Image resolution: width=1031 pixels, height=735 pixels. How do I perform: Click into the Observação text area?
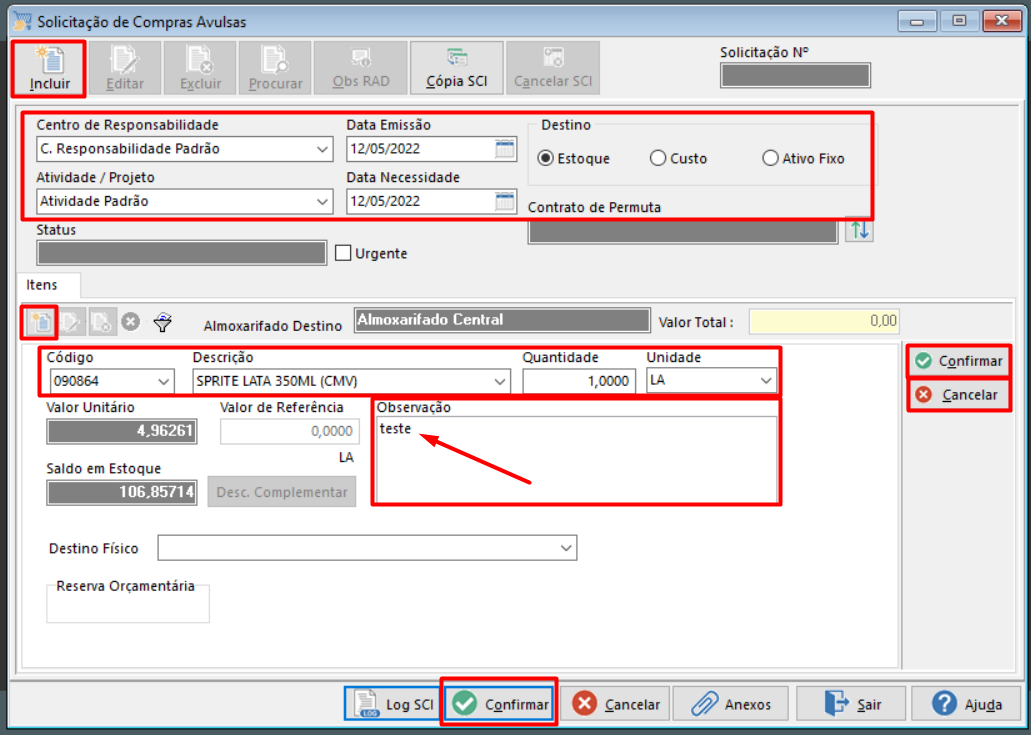coord(577,459)
